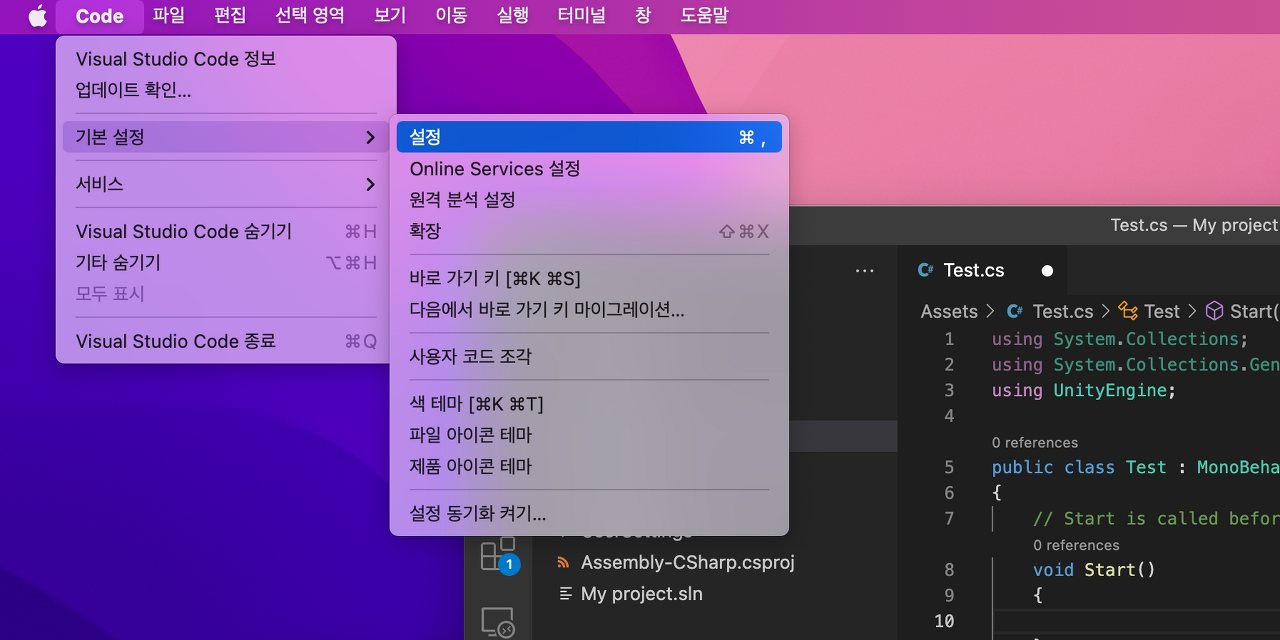The image size is (1280, 640).
Task: Click '0 references' above void Start()
Action: click(1076, 545)
